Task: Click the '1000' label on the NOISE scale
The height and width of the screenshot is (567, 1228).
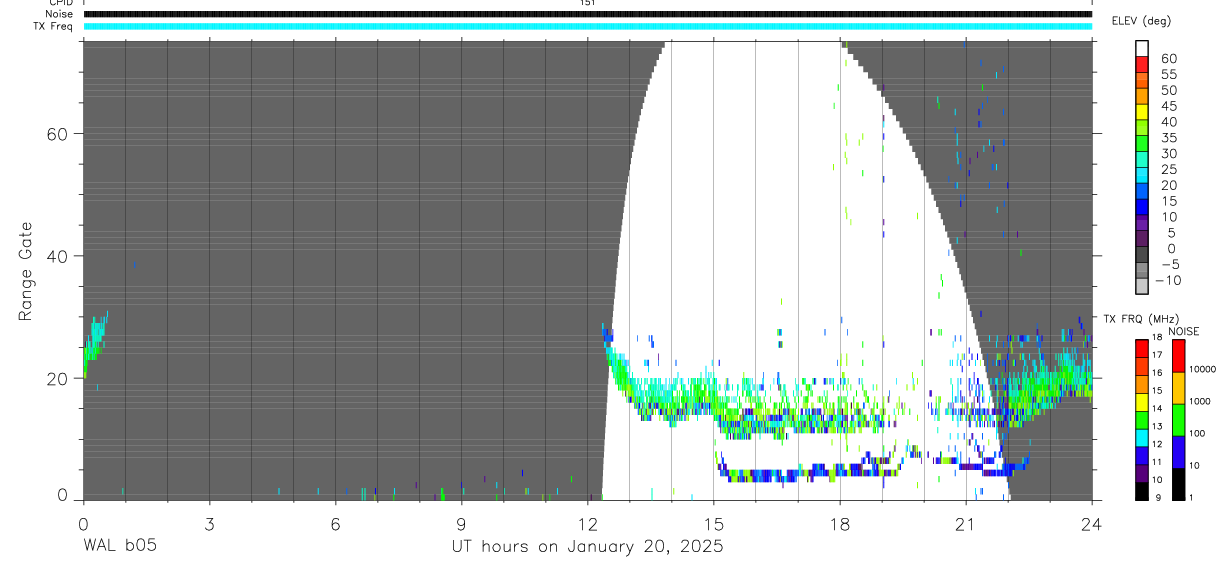Action: point(1202,401)
